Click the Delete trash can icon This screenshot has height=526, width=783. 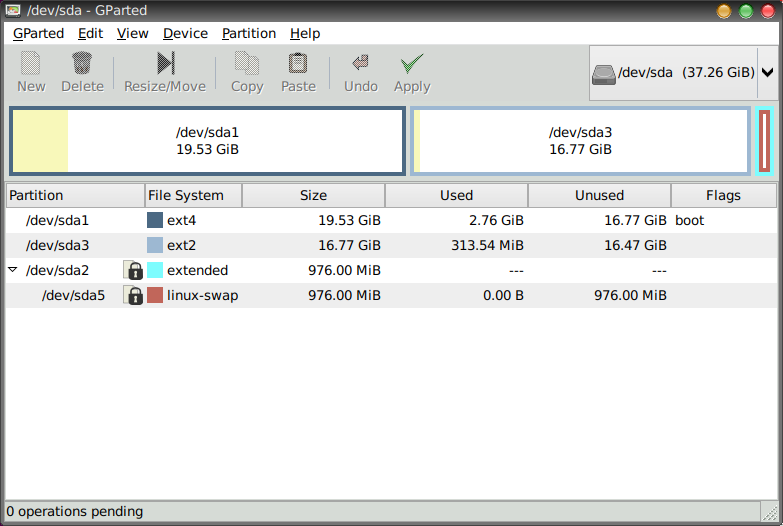click(82, 64)
